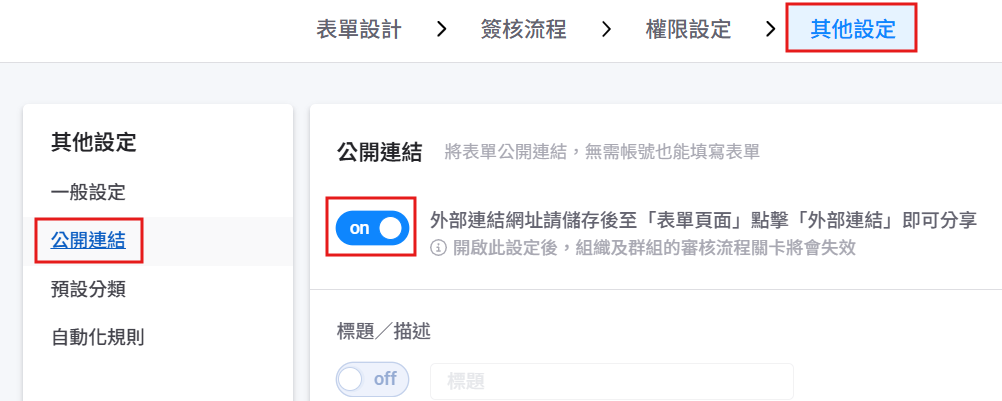The width and height of the screenshot is (1002, 401).
Task: Turn off the 公開連結 on switch
Action: (372, 228)
